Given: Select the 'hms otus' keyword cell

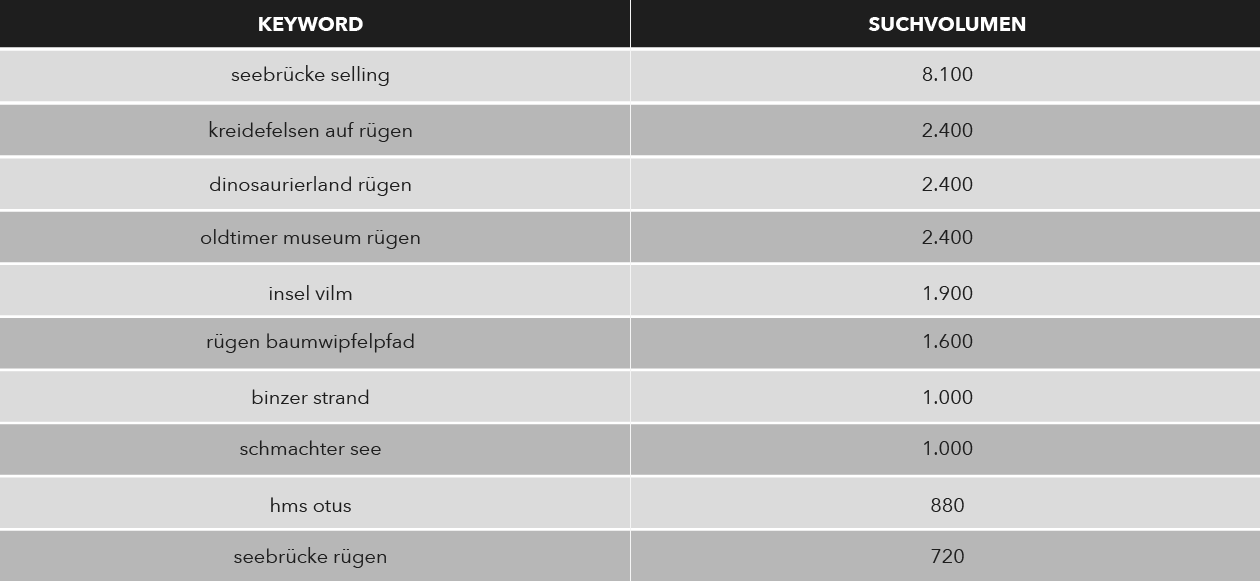Looking at the screenshot, I should (x=315, y=503).
